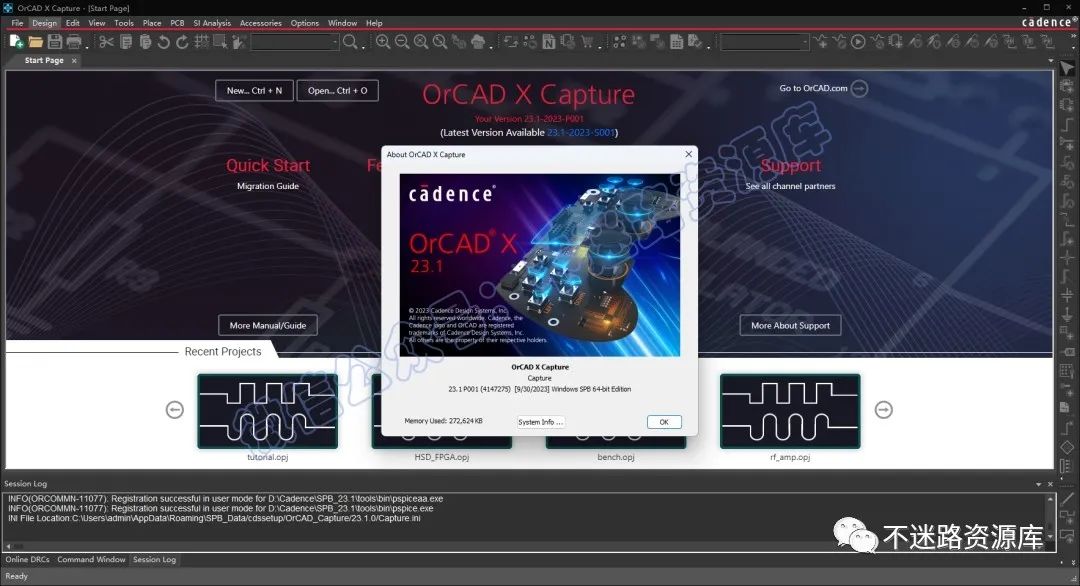Click the Session Log vertical scrollbar
This screenshot has width=1080, height=586.
click(1050, 518)
